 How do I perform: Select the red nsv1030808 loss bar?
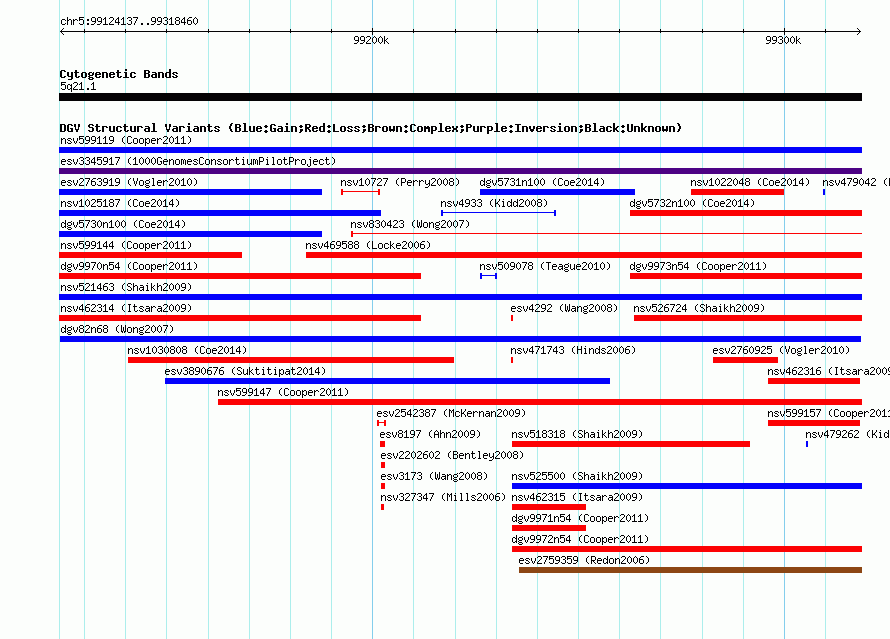[291, 360]
